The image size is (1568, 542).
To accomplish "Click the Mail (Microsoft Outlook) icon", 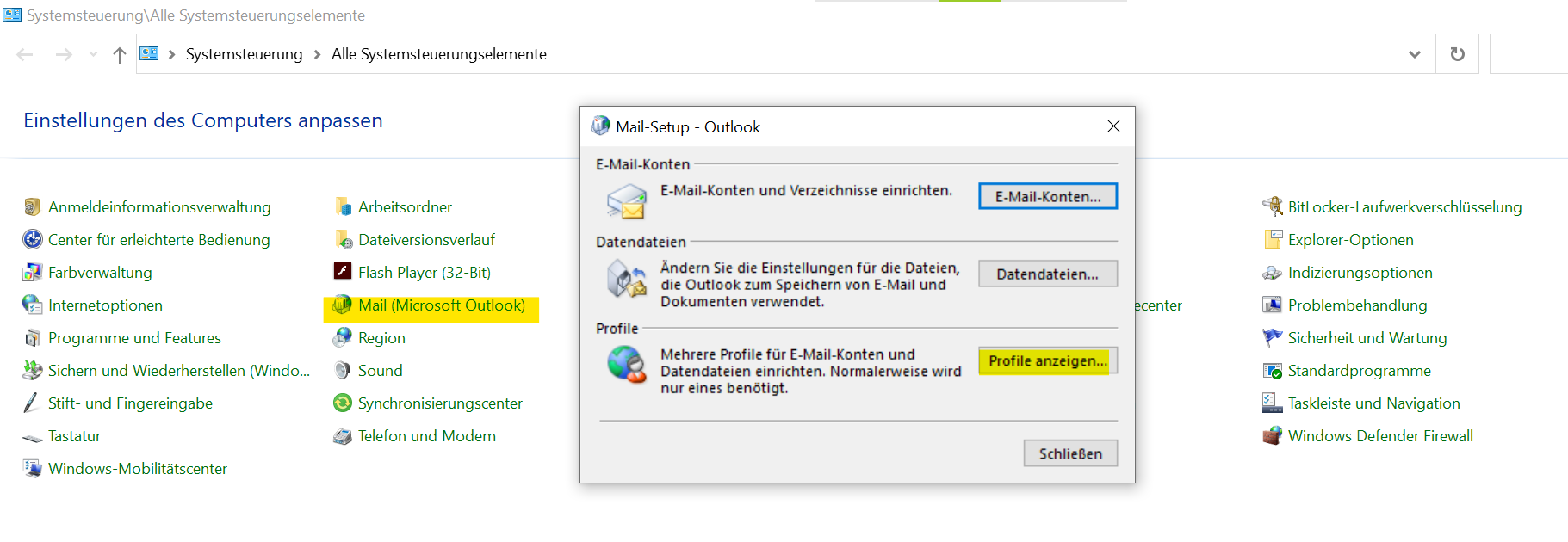I will (x=342, y=305).
